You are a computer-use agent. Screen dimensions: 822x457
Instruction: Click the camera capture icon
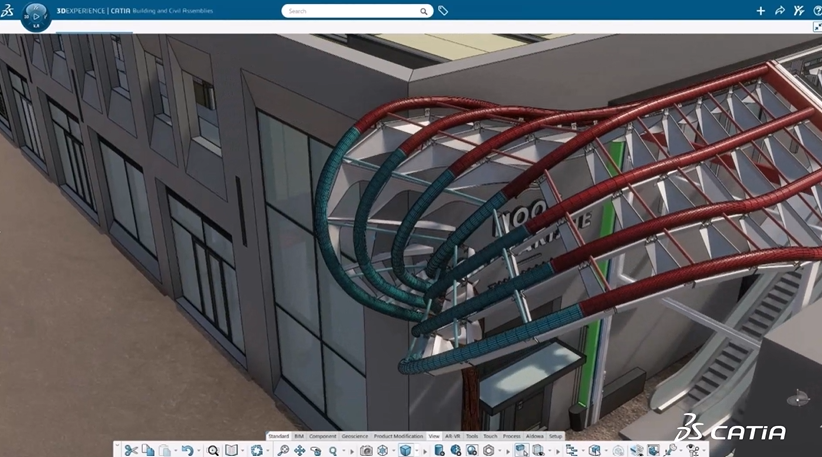[x=367, y=451]
